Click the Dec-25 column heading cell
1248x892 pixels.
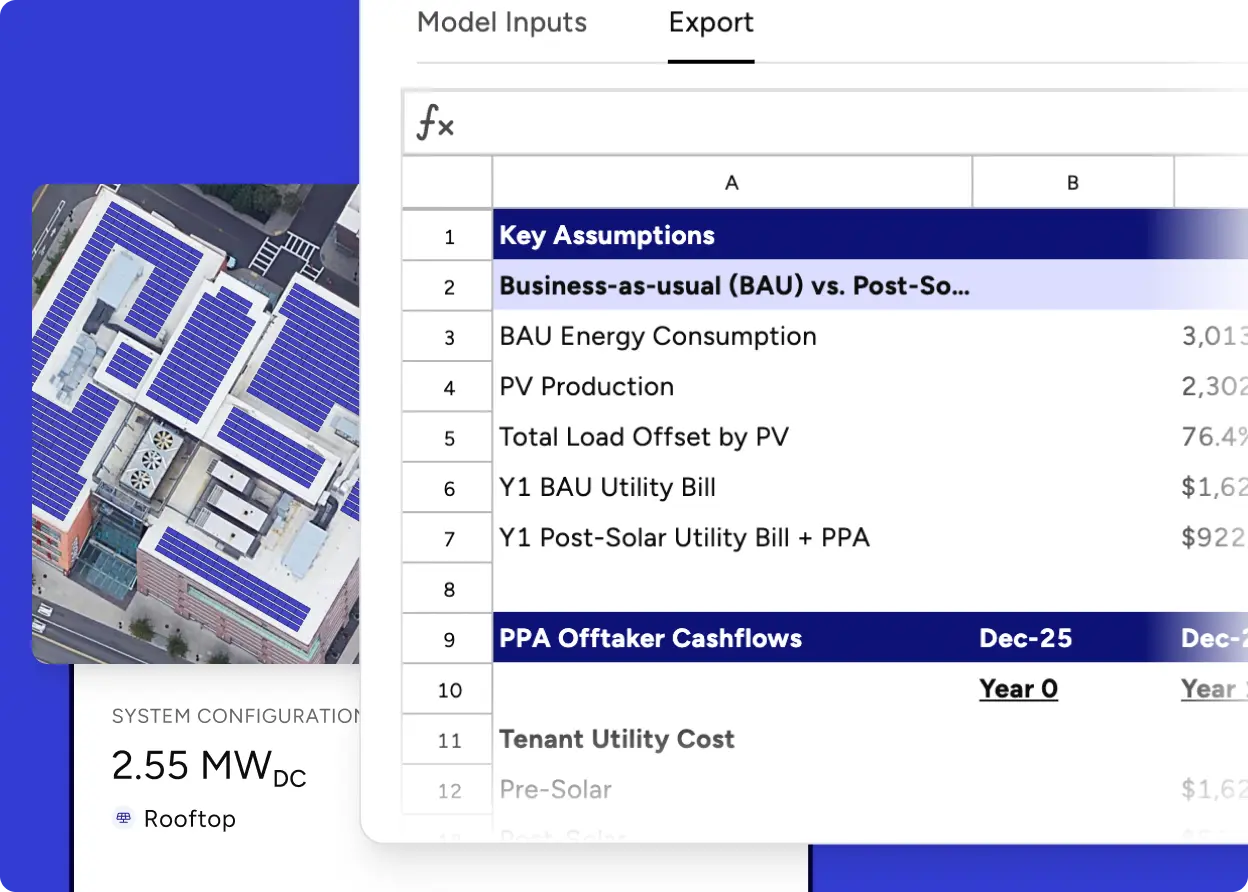pos(1073,639)
